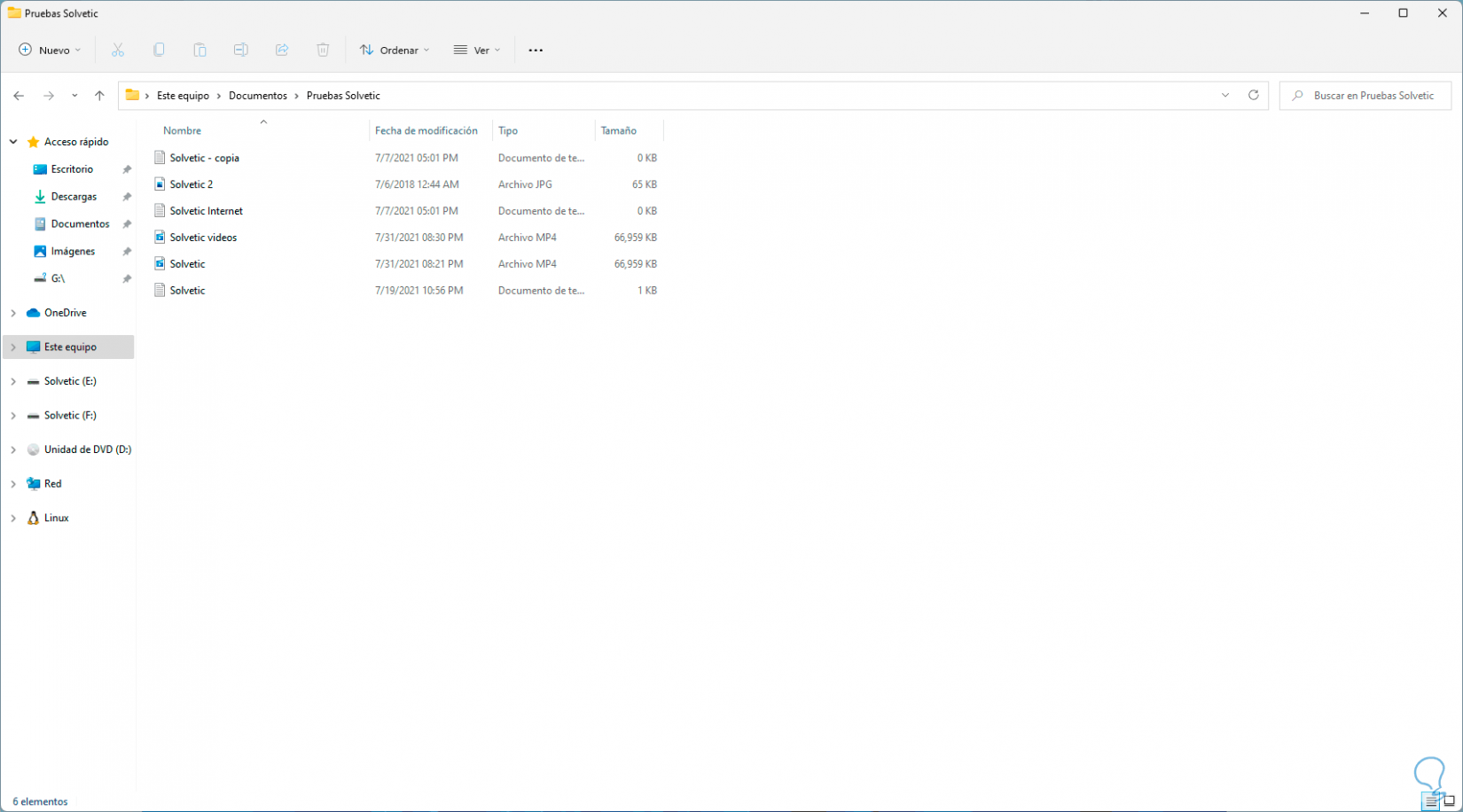
Task: Click the DVD disc icon for Unidad de DVD (D:)
Action: pos(34,449)
